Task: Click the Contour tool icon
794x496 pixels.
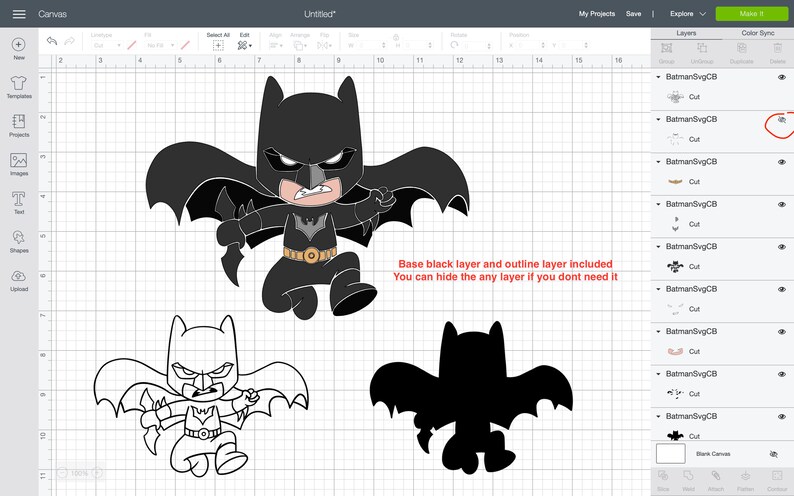Action: tap(777, 476)
